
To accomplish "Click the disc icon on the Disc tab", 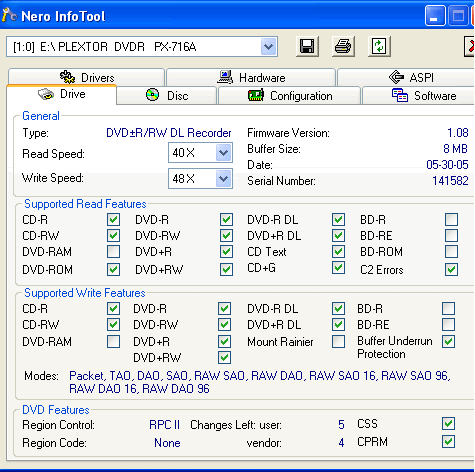I will (152, 95).
